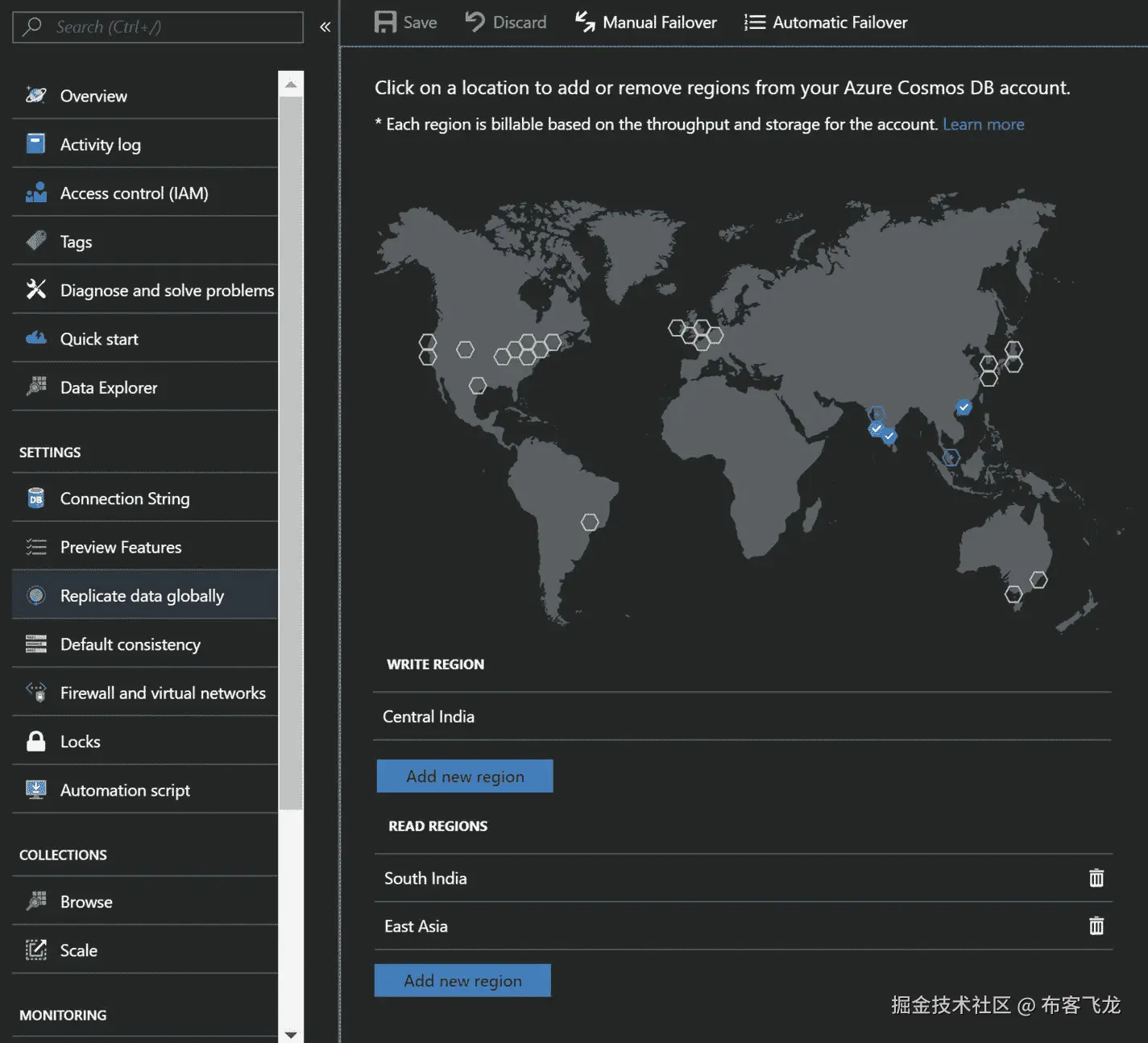Click the Tags label icon
This screenshot has height=1043, width=1148.
(x=36, y=241)
